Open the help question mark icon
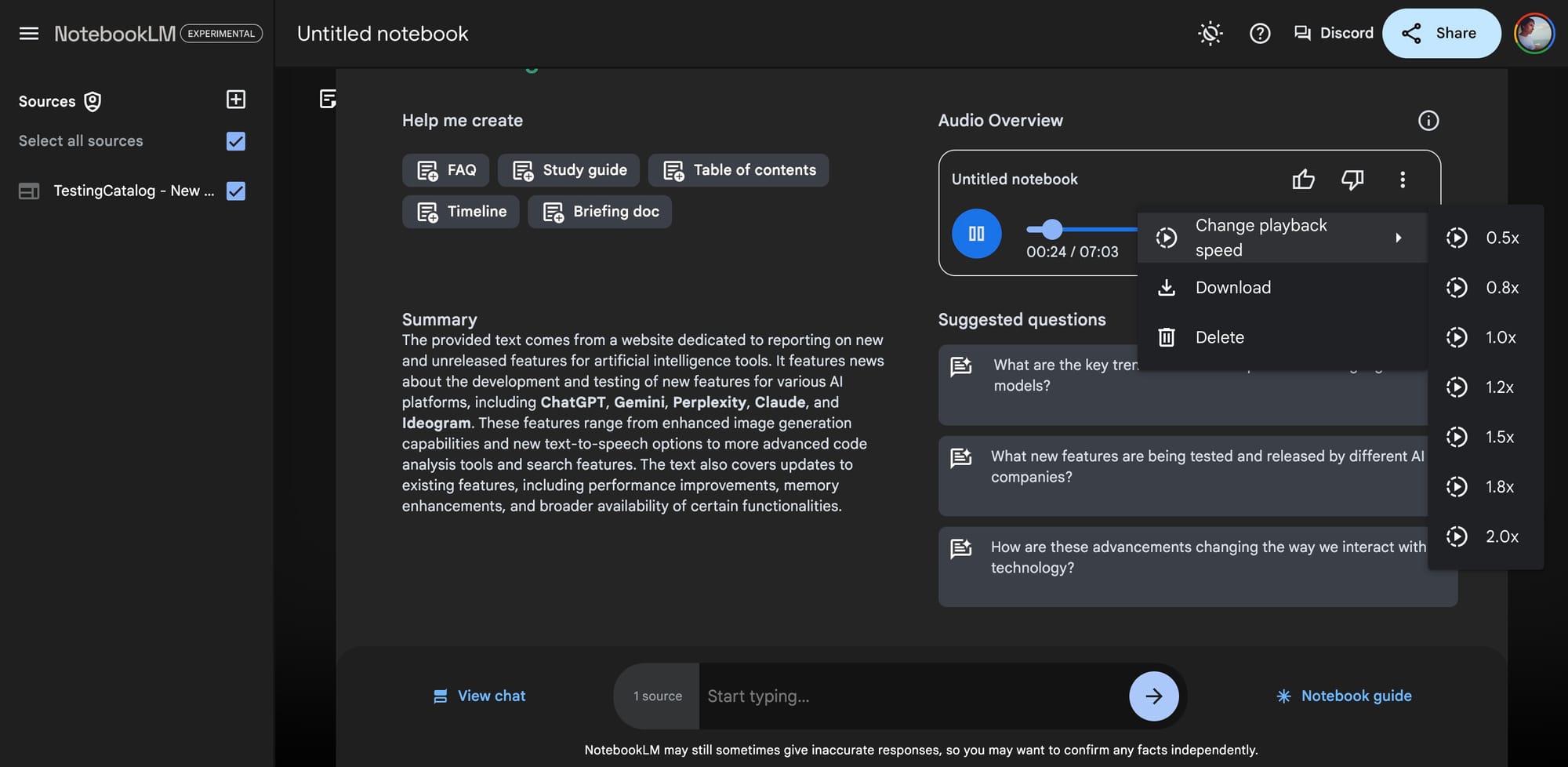The image size is (1568, 767). 1260,33
